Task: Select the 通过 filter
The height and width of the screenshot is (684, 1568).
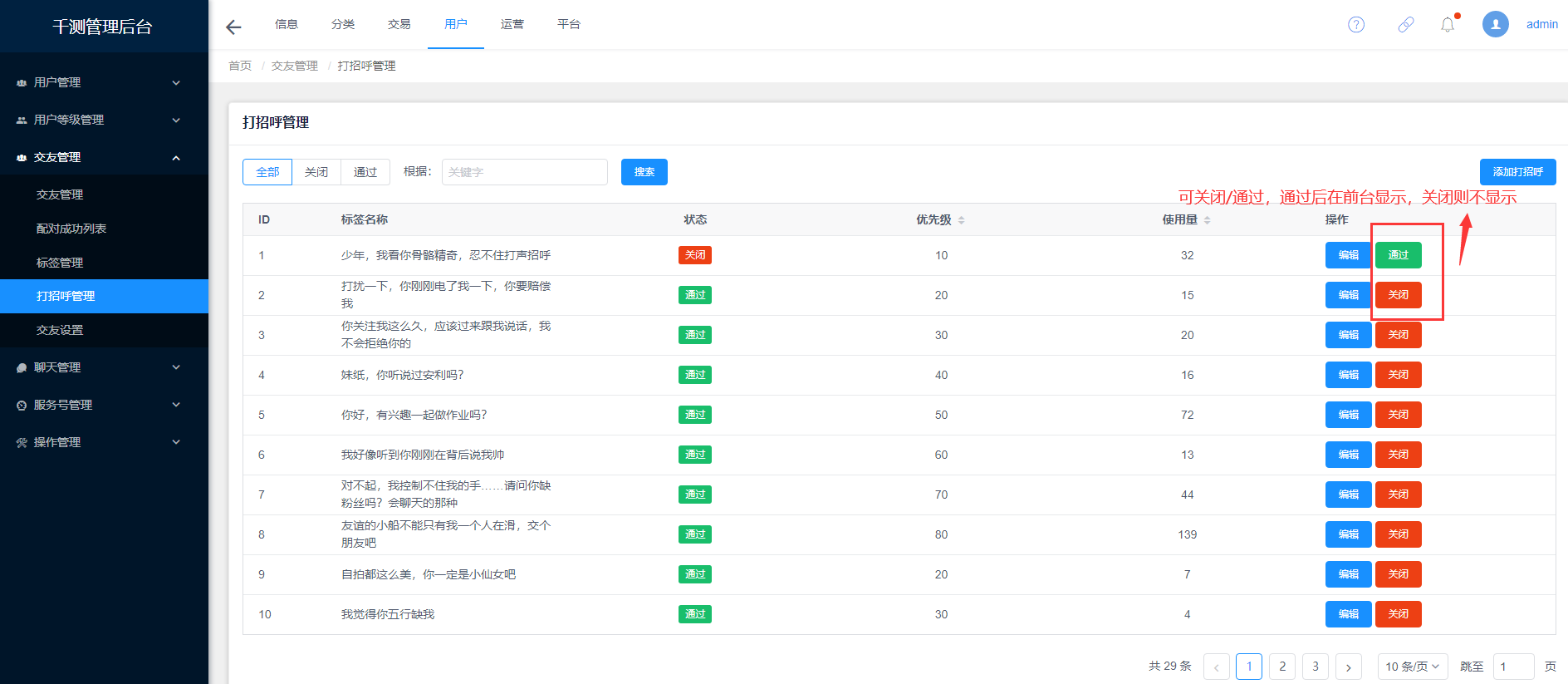Action: 365,172
